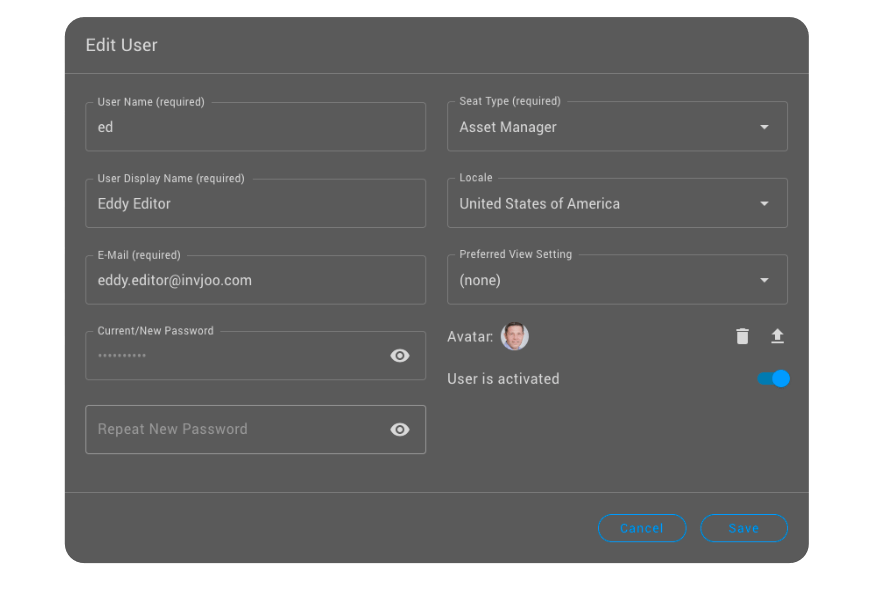Reveal the Repeat New Password field text
Image resolution: width=886 pixels, height=591 pixels.
pyautogui.click(x=400, y=429)
